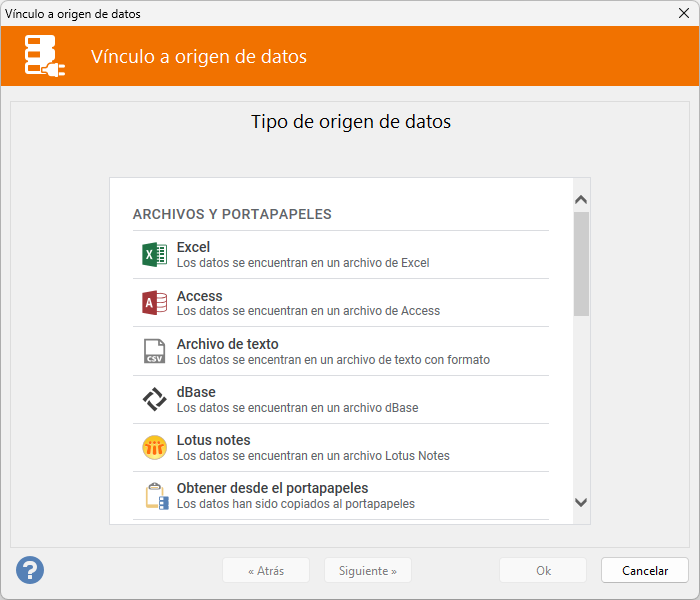Click the red Access database icon
This screenshot has height=600, width=700.
pyautogui.click(x=154, y=303)
